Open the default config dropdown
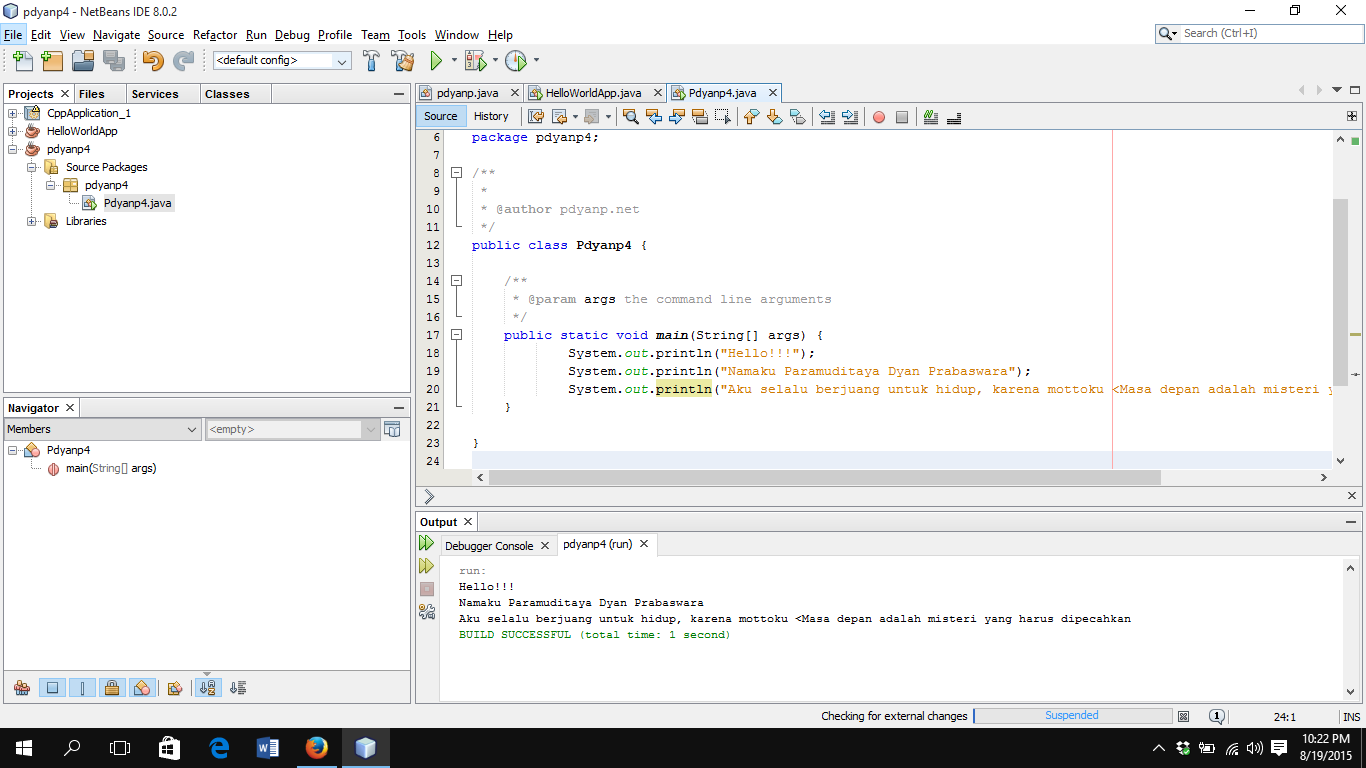Screen dimensions: 1366x768 click(x=281, y=61)
